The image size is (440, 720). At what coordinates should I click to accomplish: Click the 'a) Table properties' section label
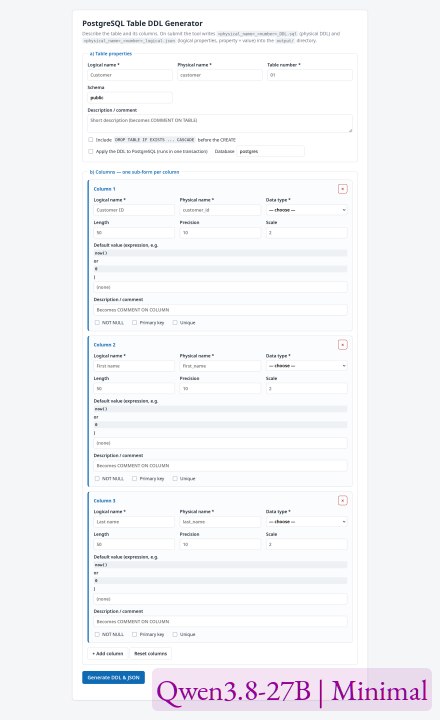tap(111, 54)
